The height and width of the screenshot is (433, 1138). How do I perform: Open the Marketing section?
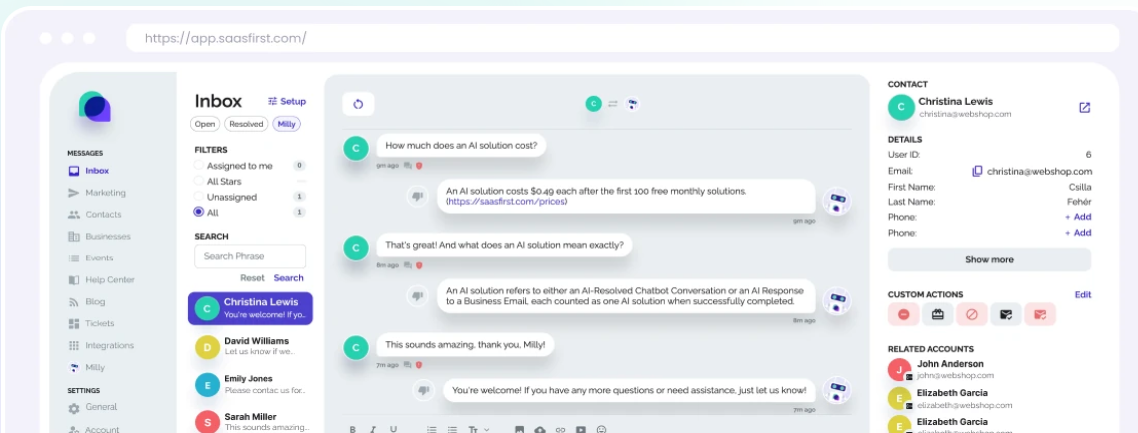pos(97,193)
